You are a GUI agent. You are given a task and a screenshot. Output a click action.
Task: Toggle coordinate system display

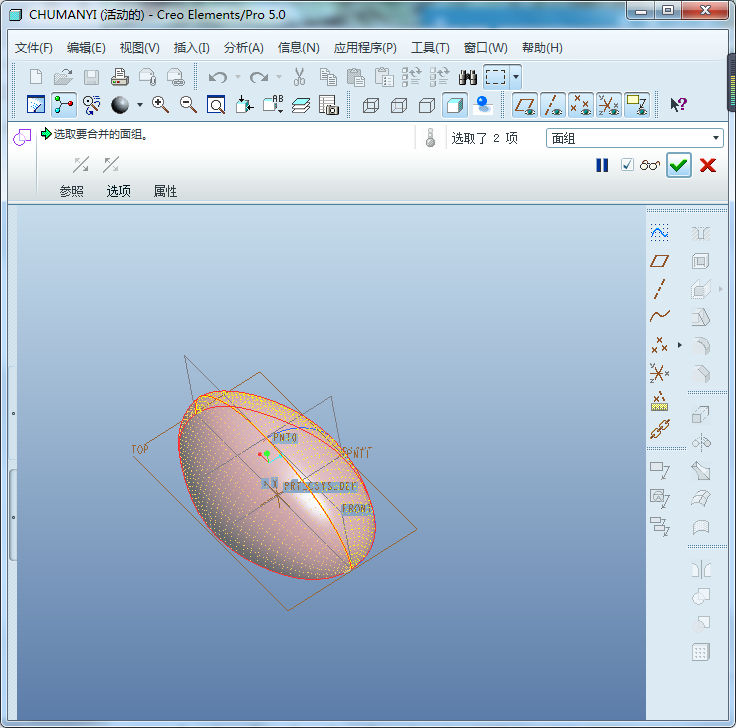tap(609, 105)
